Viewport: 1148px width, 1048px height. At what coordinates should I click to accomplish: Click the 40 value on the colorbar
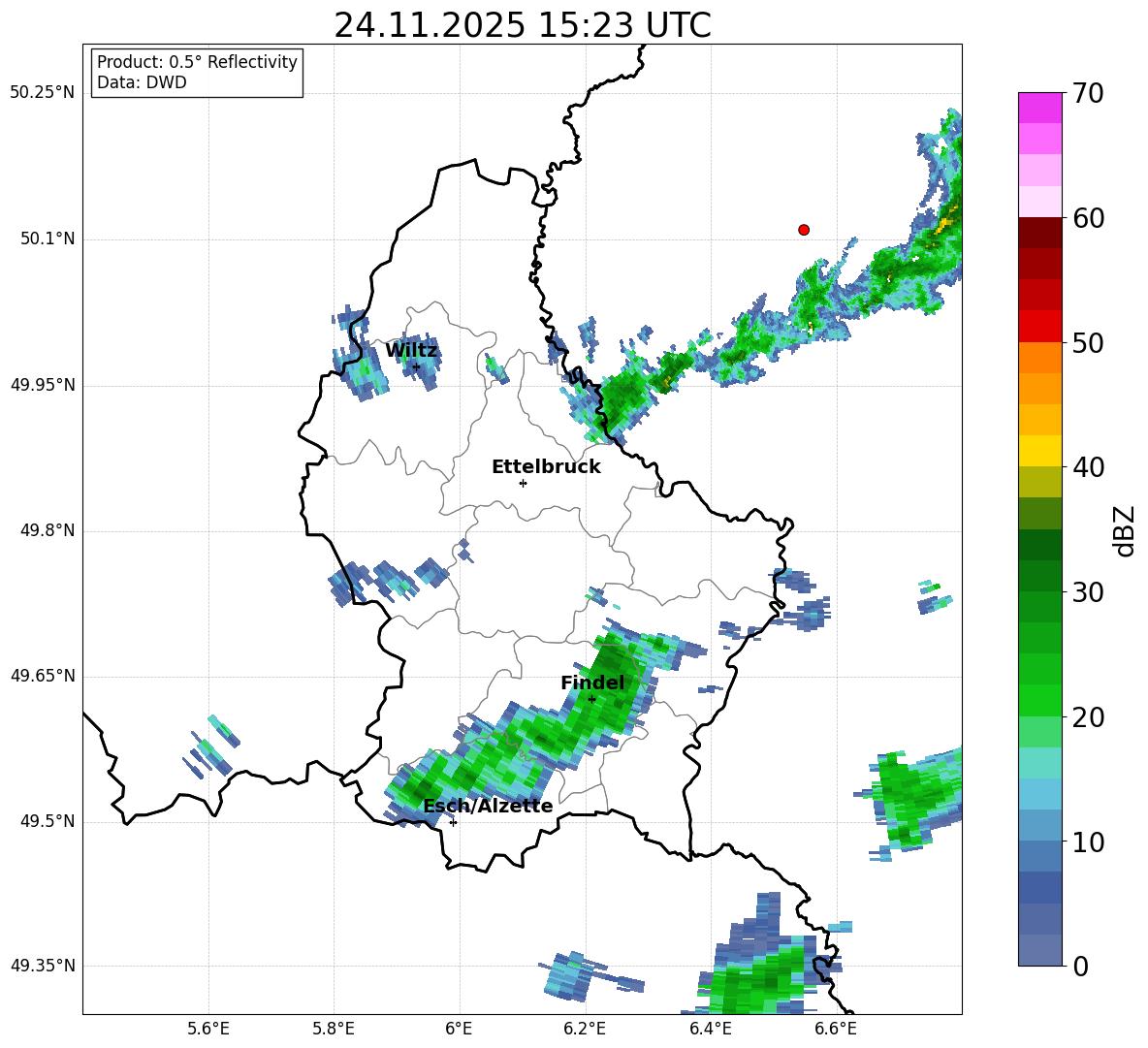[x=1088, y=467]
